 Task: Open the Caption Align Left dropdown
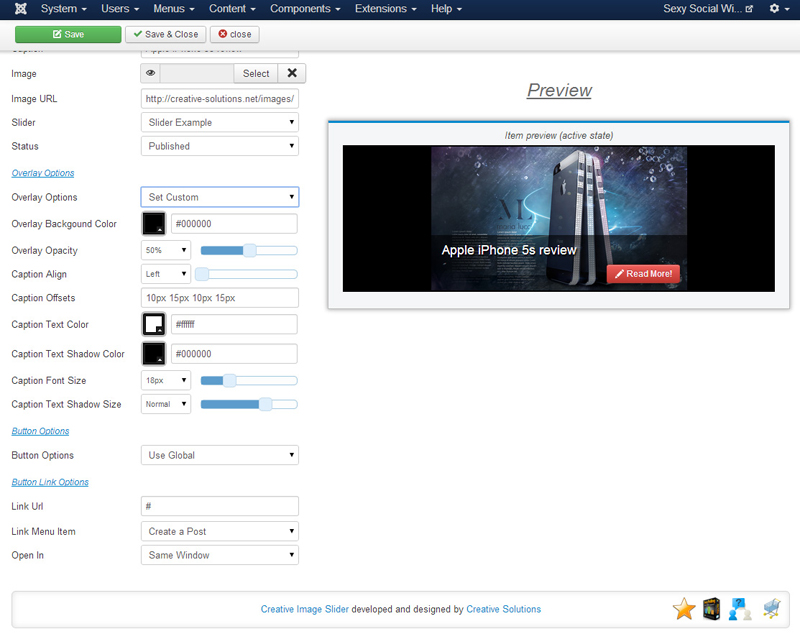coord(166,274)
